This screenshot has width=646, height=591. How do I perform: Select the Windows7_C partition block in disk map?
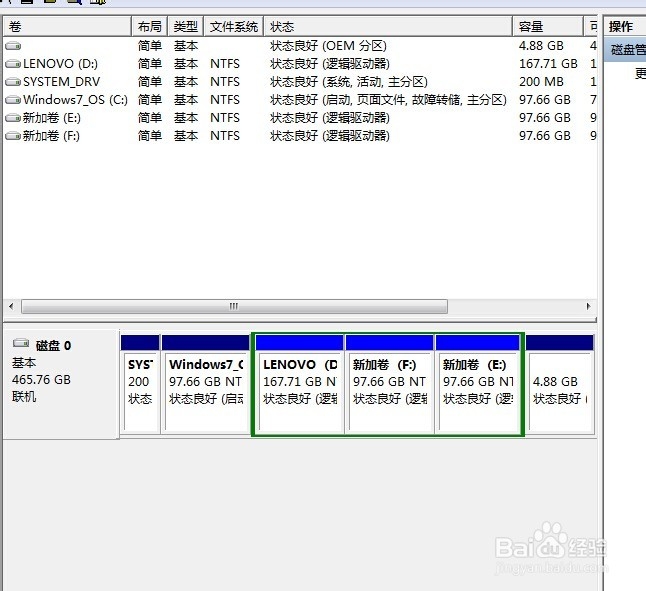pyautogui.click(x=206, y=384)
